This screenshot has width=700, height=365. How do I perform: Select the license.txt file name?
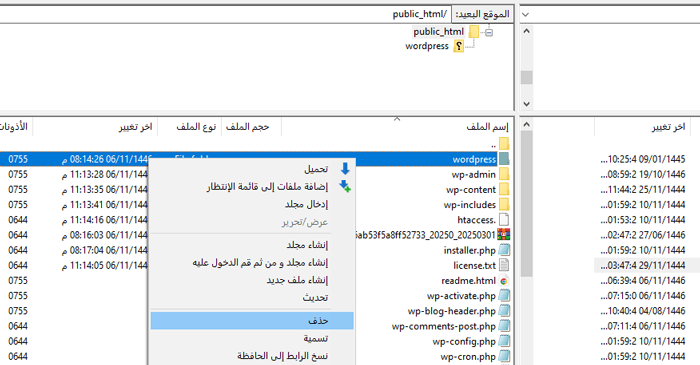(x=475, y=265)
